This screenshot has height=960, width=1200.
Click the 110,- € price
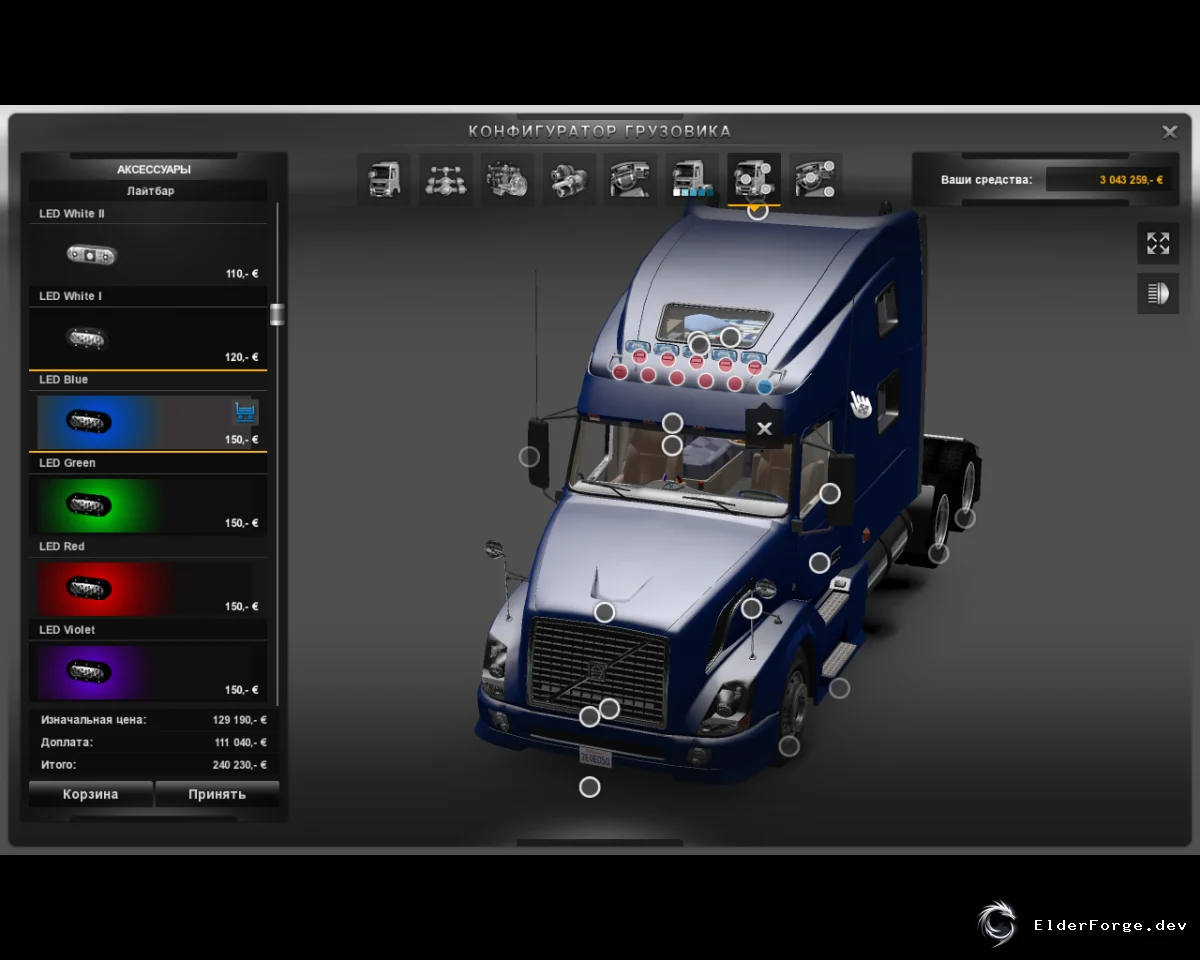tap(242, 274)
